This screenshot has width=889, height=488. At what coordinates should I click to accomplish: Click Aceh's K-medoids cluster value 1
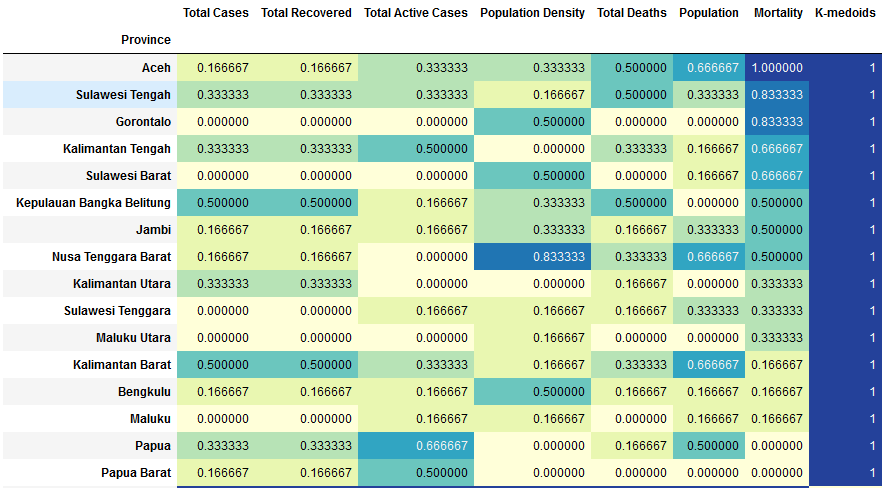click(x=845, y=68)
